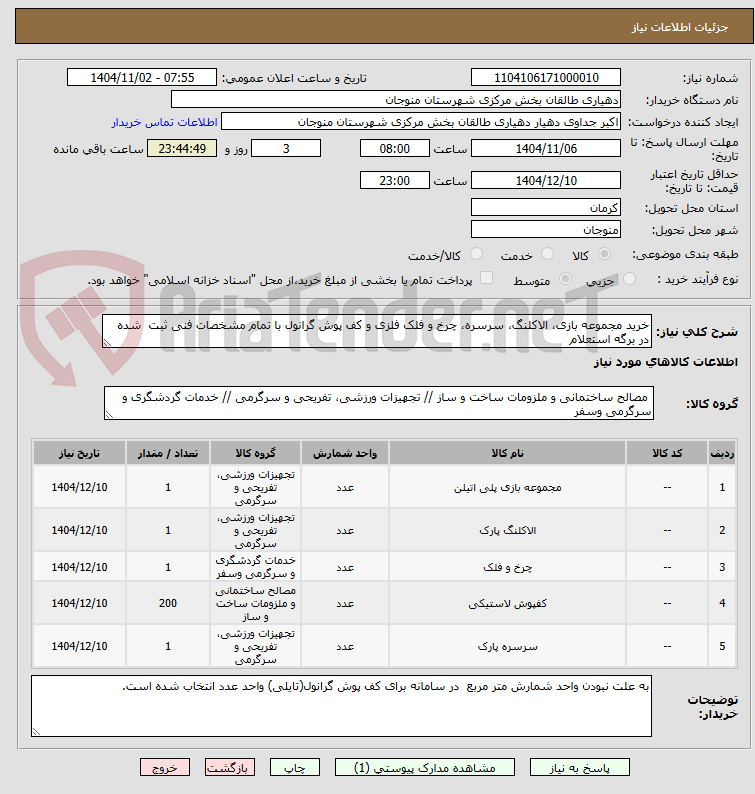Click the response deadline date 1404/11/06

click(546, 148)
